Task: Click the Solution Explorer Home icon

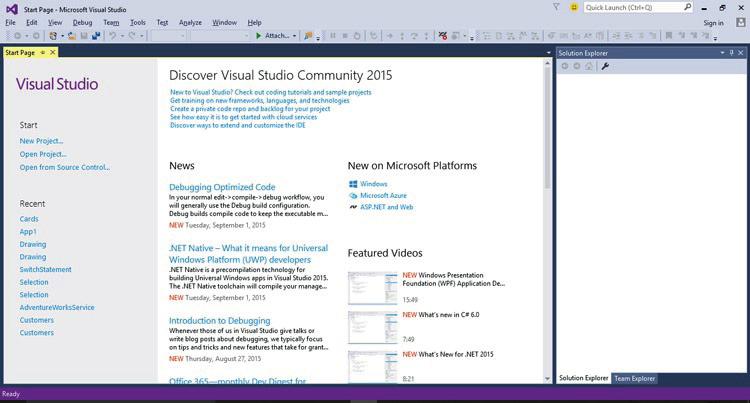Action: 589,66
